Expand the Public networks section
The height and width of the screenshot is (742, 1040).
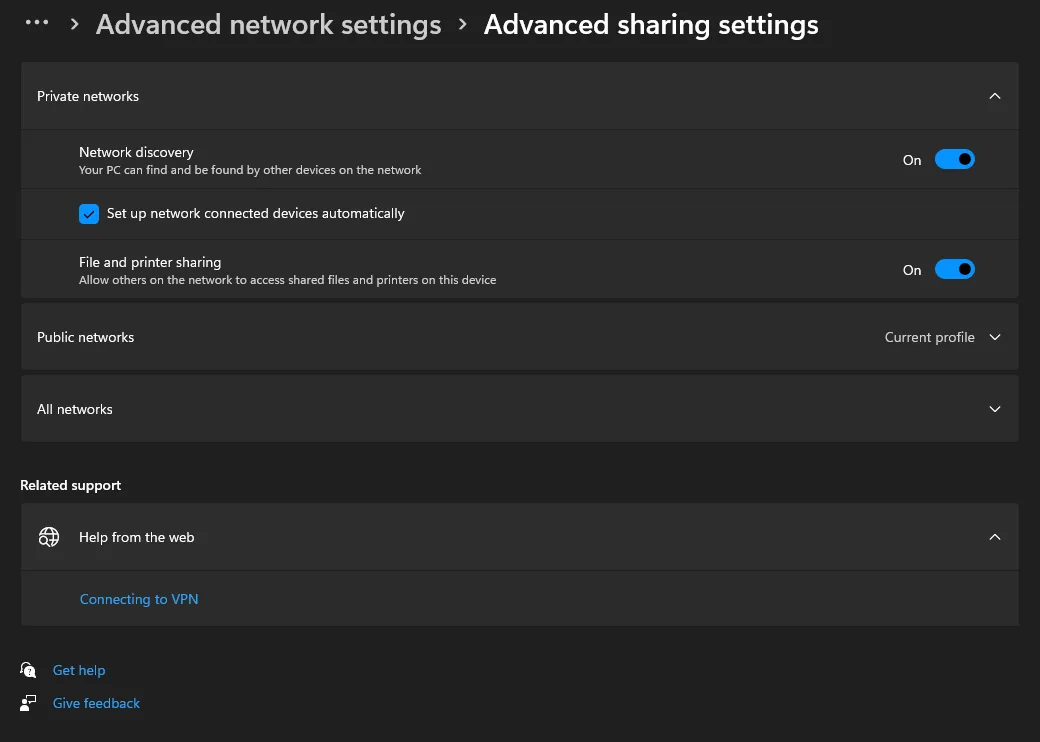tap(994, 337)
